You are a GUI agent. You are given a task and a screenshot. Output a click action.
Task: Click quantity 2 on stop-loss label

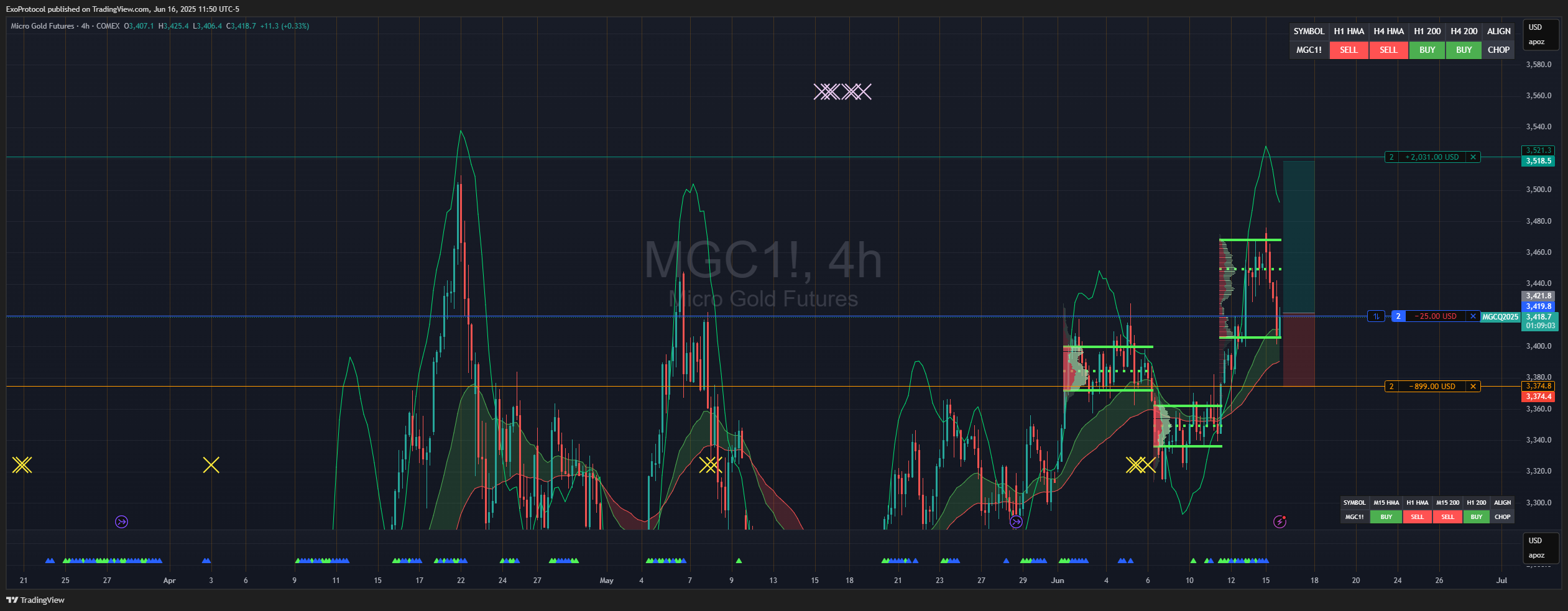(1391, 387)
